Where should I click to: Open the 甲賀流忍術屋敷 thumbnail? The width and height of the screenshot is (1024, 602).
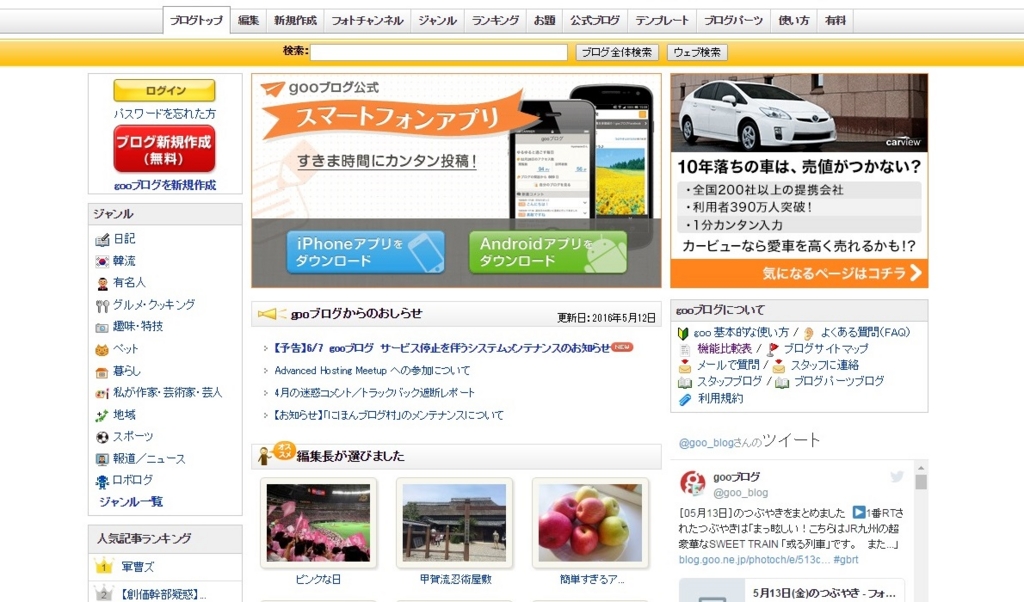pyautogui.click(x=455, y=522)
